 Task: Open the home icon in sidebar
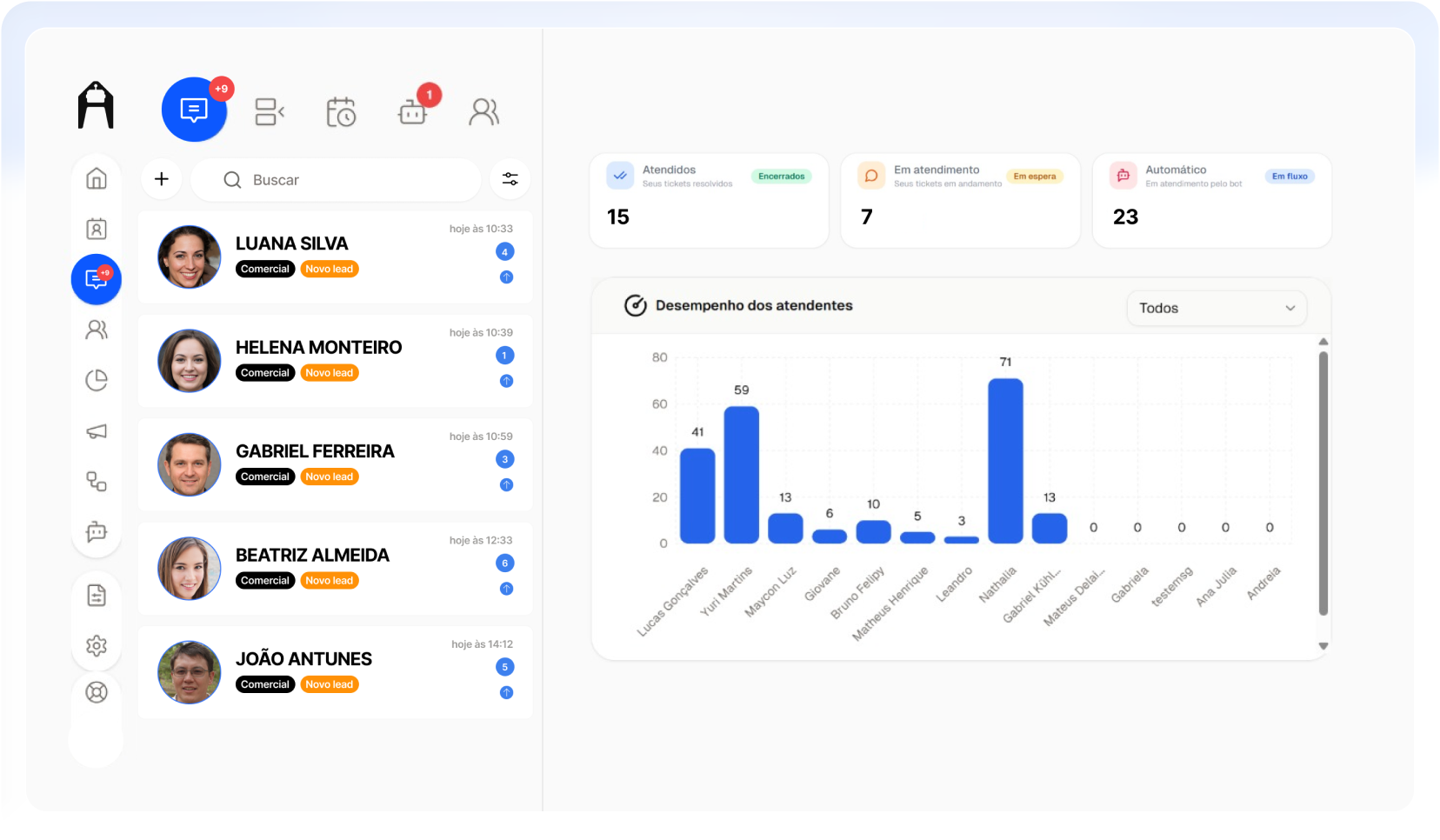[97, 178]
